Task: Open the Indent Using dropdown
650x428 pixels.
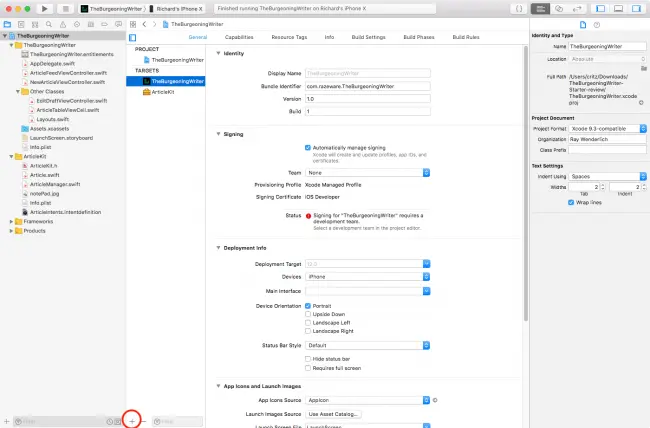Action: (x=607, y=176)
